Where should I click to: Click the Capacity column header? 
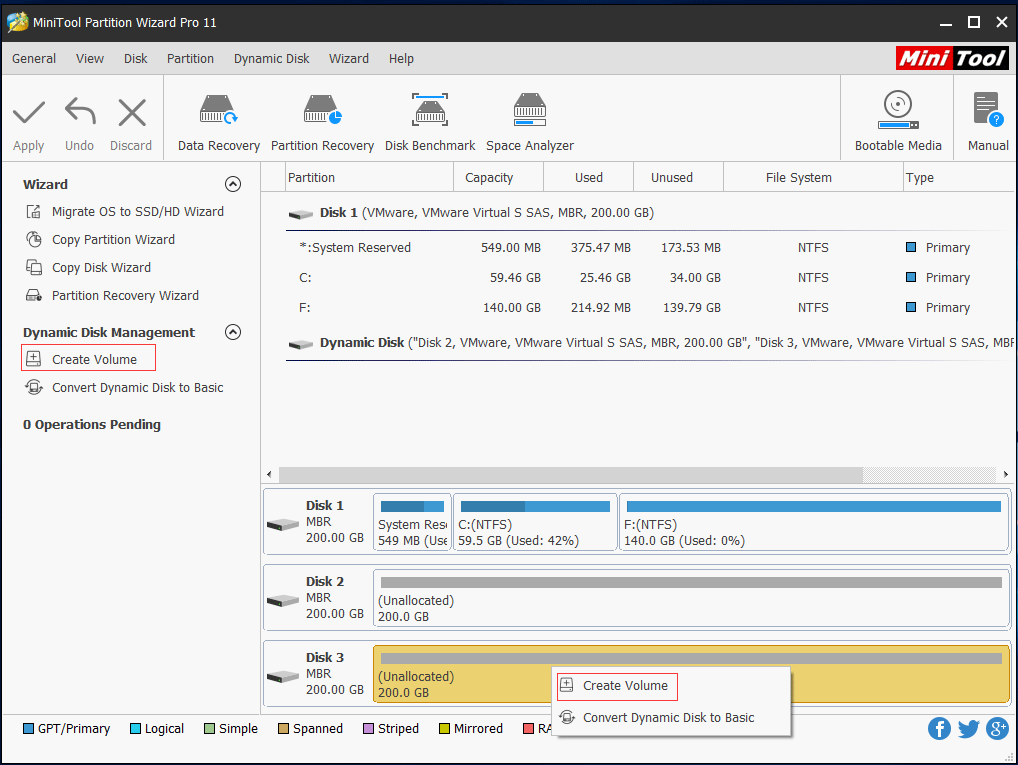498,177
